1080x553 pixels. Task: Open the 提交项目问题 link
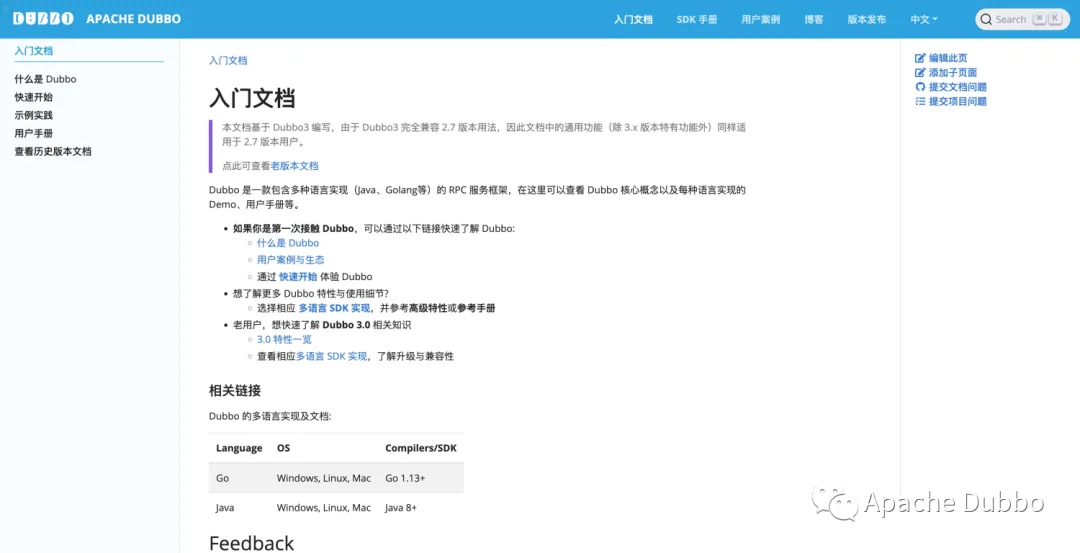(957, 101)
